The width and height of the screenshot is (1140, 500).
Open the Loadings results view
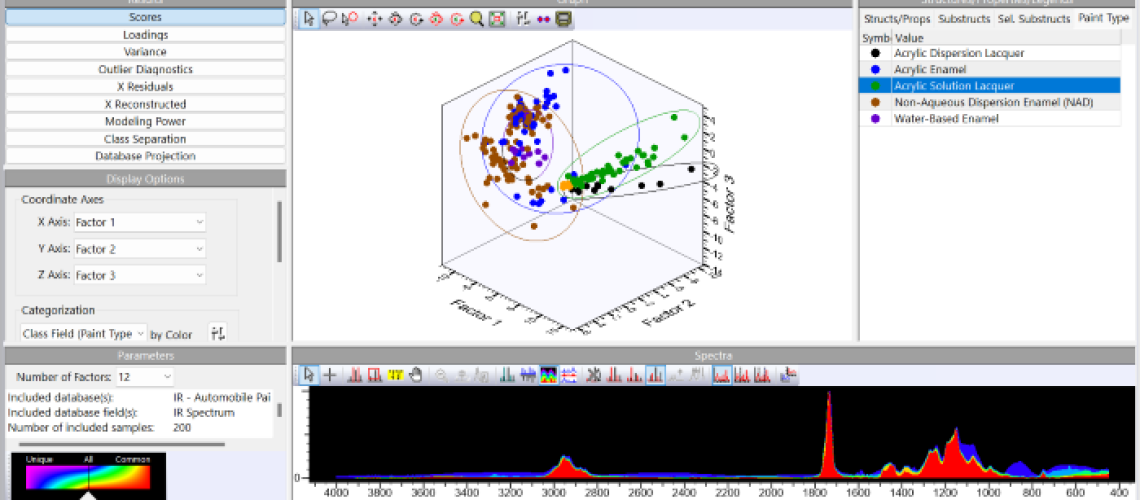tap(145, 34)
